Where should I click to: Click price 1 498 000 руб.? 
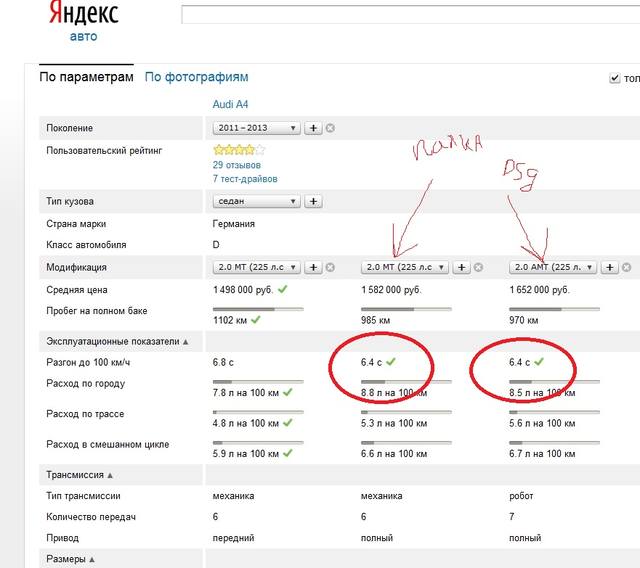(x=242, y=290)
